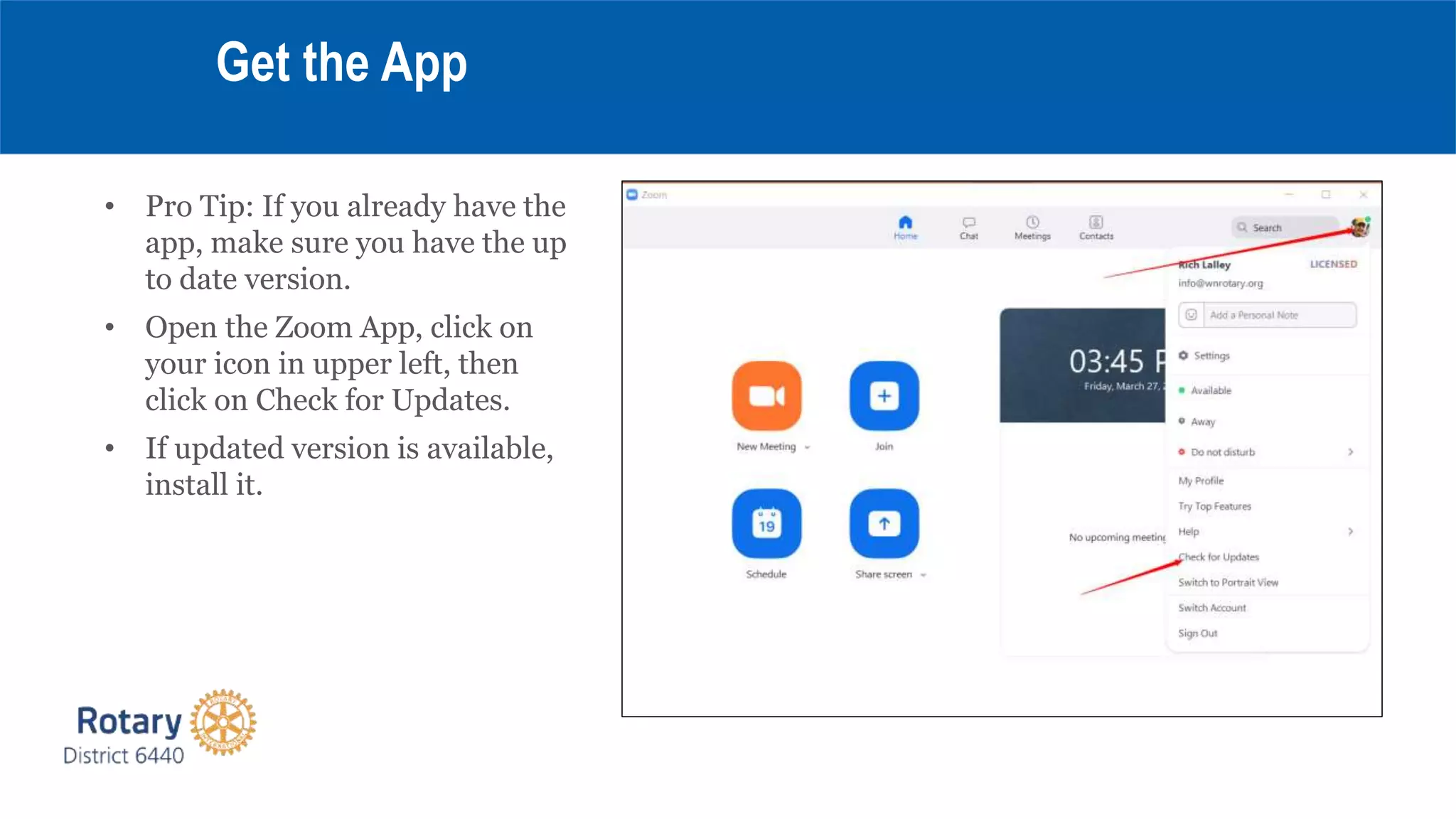Open the Help menu item

[x=1188, y=532]
